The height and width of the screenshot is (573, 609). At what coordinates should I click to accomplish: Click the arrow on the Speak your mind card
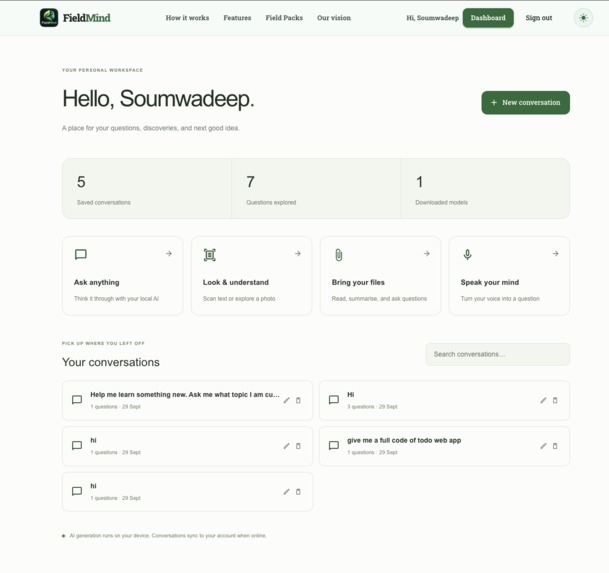[556, 254]
